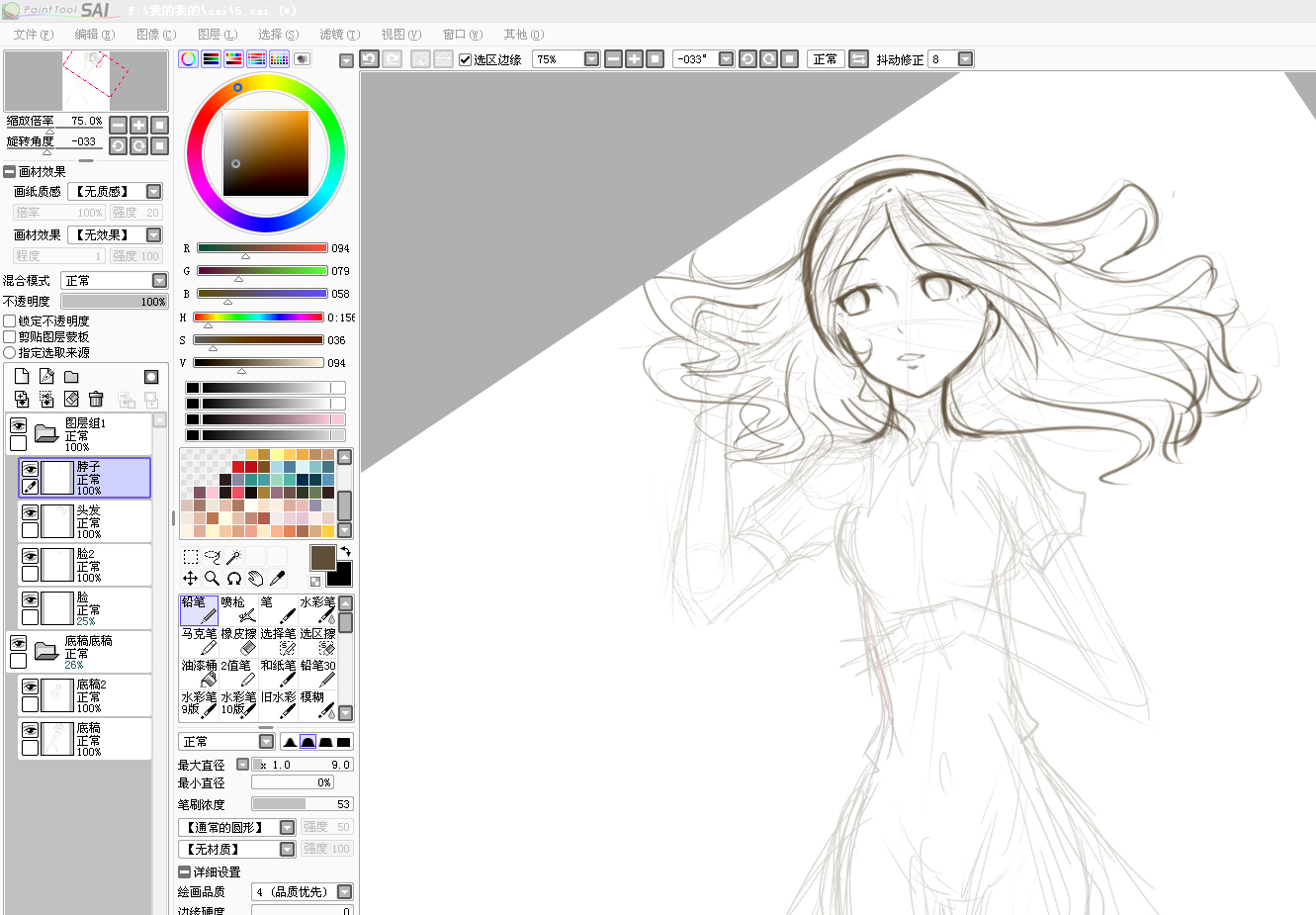Click the delete layer trash icon
The width and height of the screenshot is (1316, 915).
tap(96, 399)
